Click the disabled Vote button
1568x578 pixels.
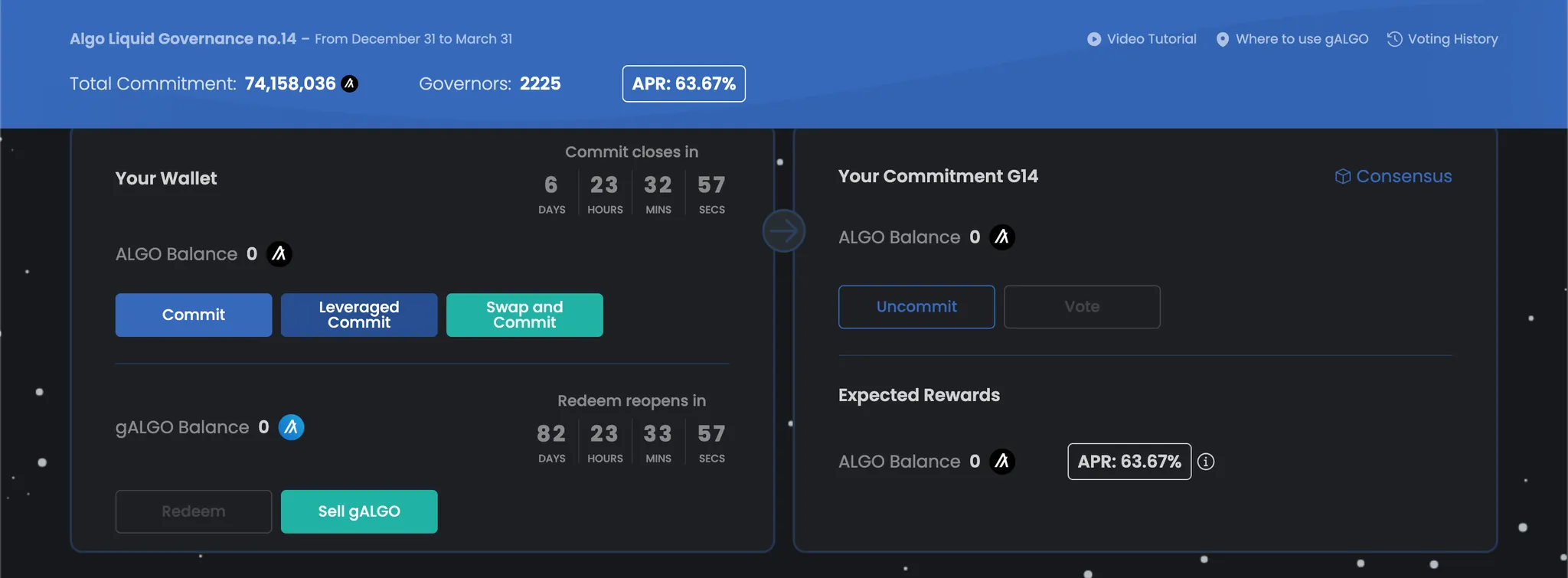point(1082,307)
